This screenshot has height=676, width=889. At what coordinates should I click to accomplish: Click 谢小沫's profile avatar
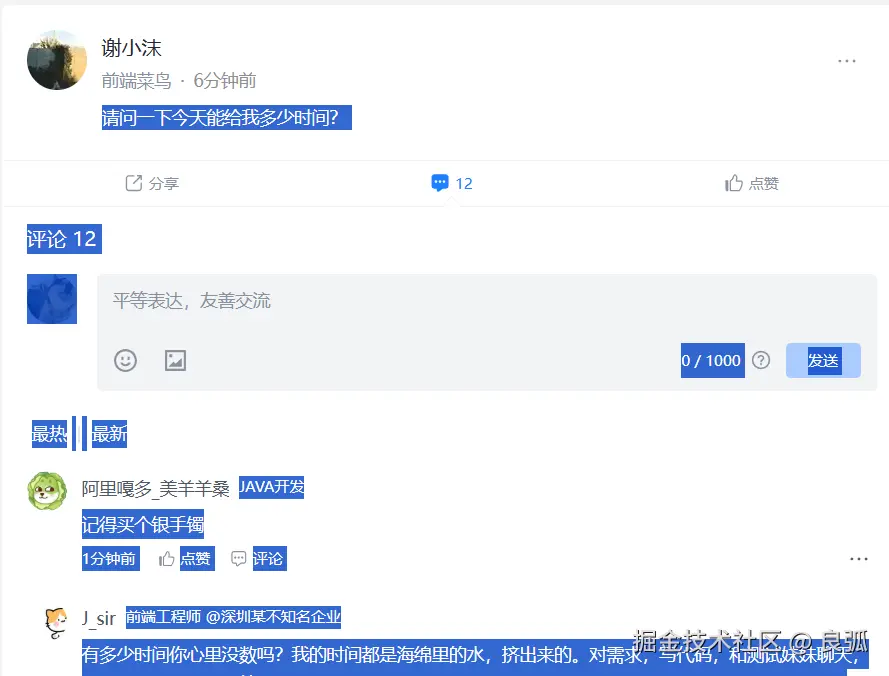click(x=56, y=60)
